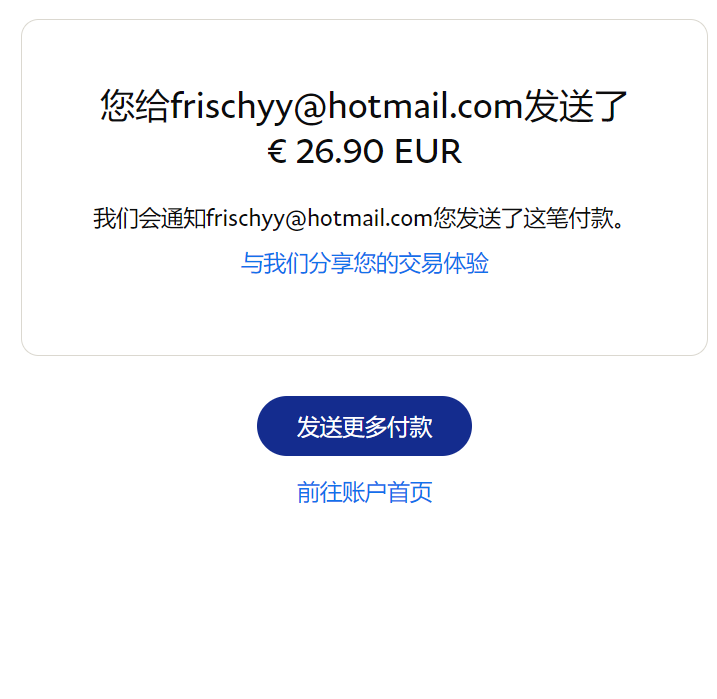This screenshot has height=699, width=717.
Task: Click the 发送更多付款 button
Action: (364, 426)
